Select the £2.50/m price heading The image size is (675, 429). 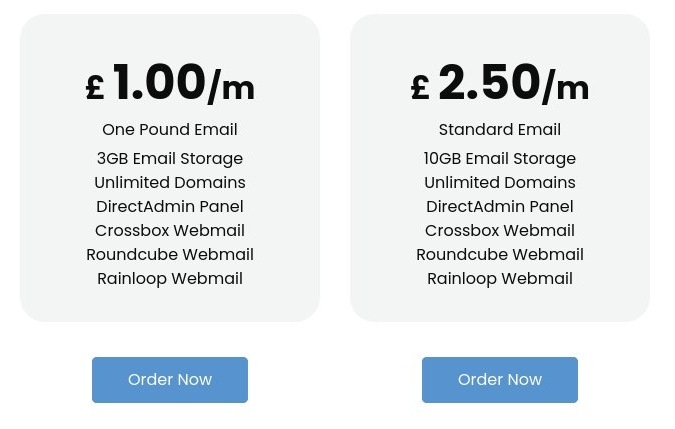pos(500,83)
